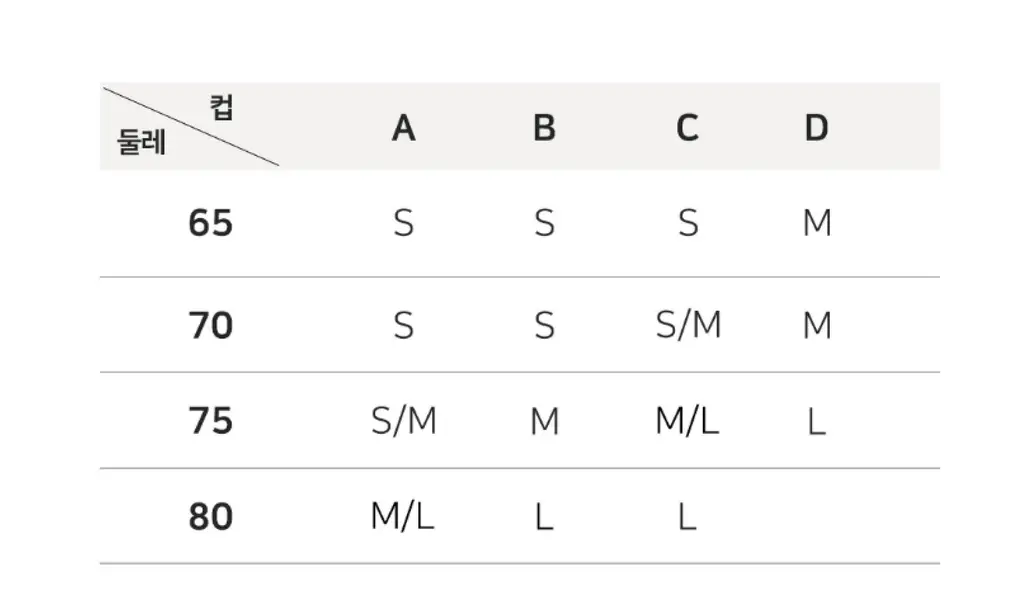Click S/M in row 75 column A
The image size is (1024, 597).
[x=404, y=421]
